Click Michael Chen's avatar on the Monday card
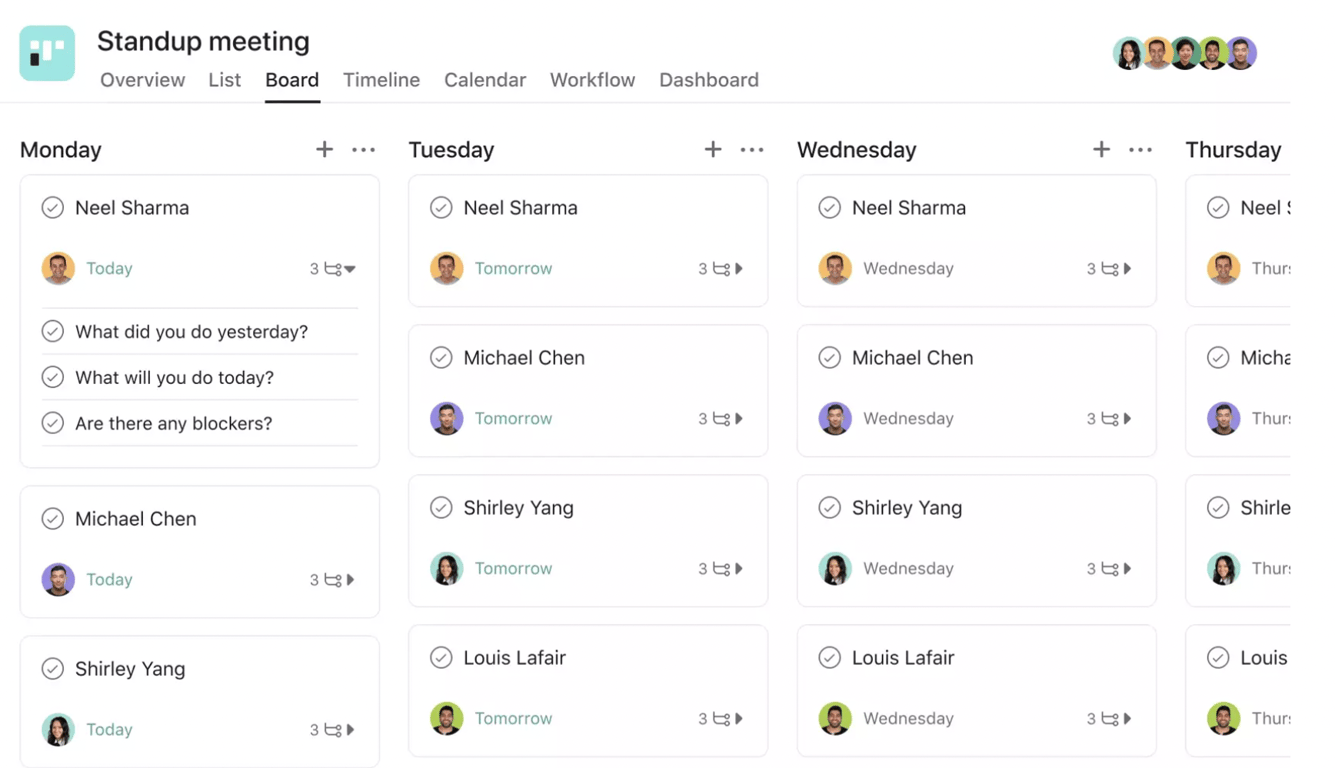The height and width of the screenshot is (768, 1335). coord(58,579)
